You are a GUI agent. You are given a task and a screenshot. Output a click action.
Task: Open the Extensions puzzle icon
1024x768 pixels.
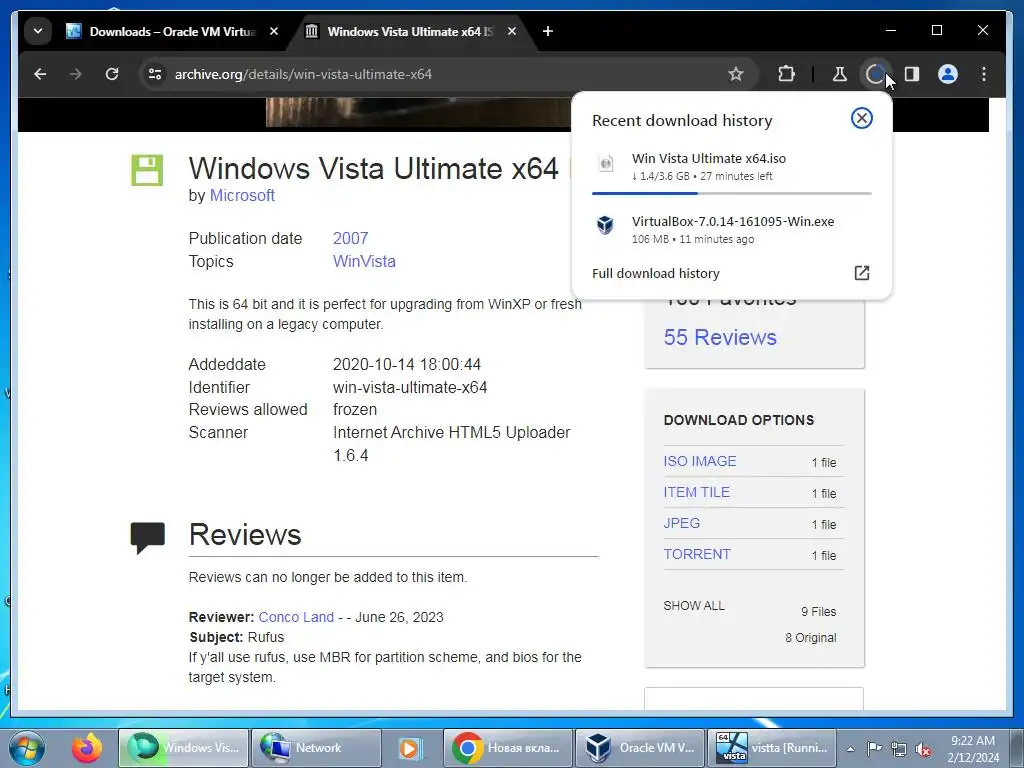[x=786, y=74]
